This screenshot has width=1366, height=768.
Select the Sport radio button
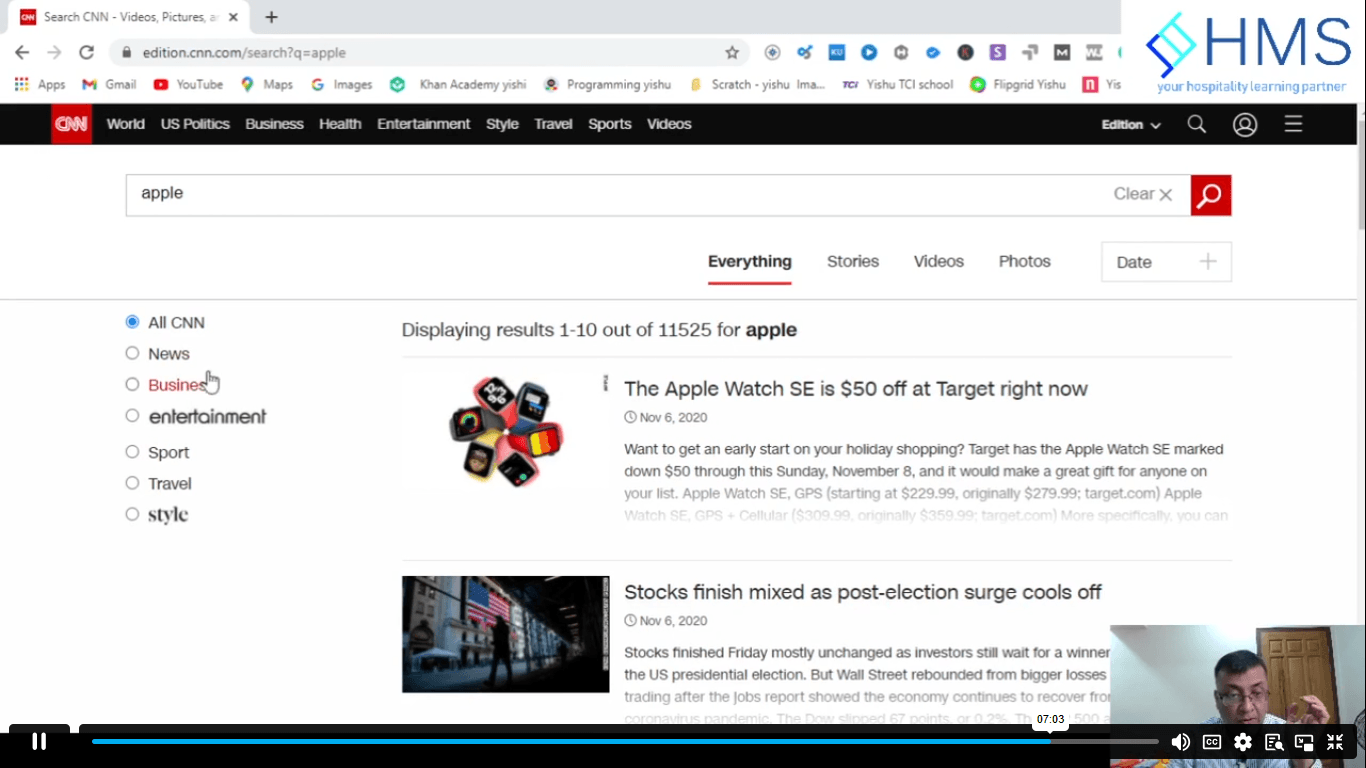(x=132, y=452)
